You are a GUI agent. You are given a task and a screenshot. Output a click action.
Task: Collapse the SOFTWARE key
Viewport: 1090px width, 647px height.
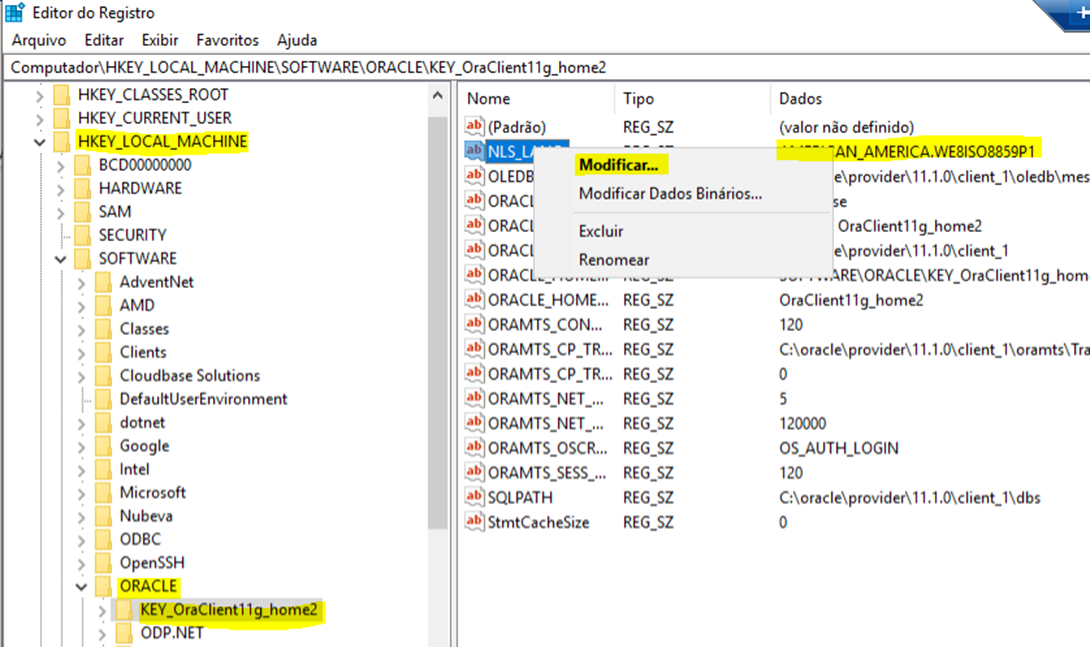click(x=60, y=259)
